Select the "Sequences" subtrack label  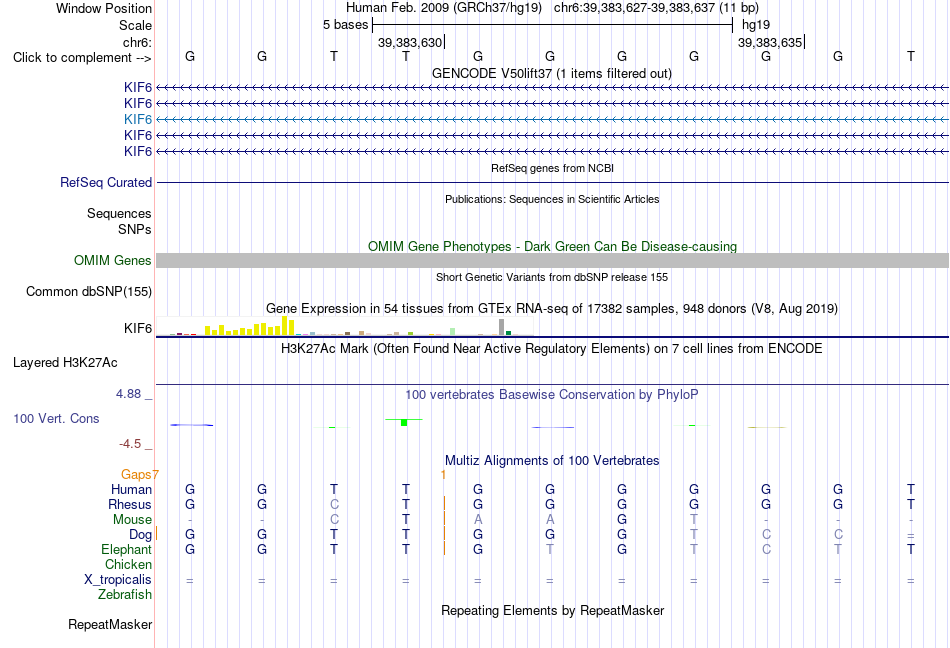tap(119, 213)
